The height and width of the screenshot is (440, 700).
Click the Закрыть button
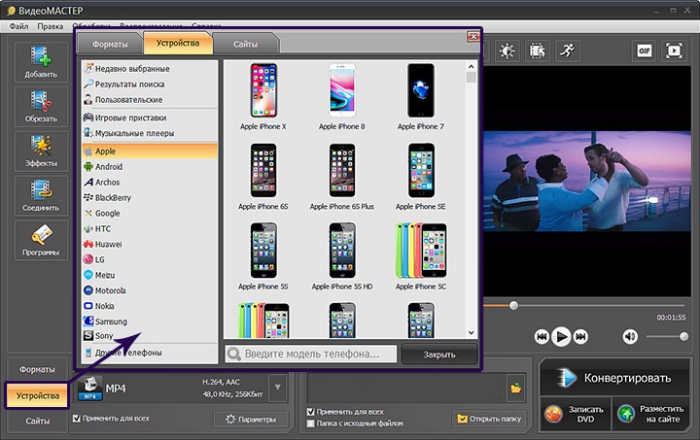tap(439, 354)
